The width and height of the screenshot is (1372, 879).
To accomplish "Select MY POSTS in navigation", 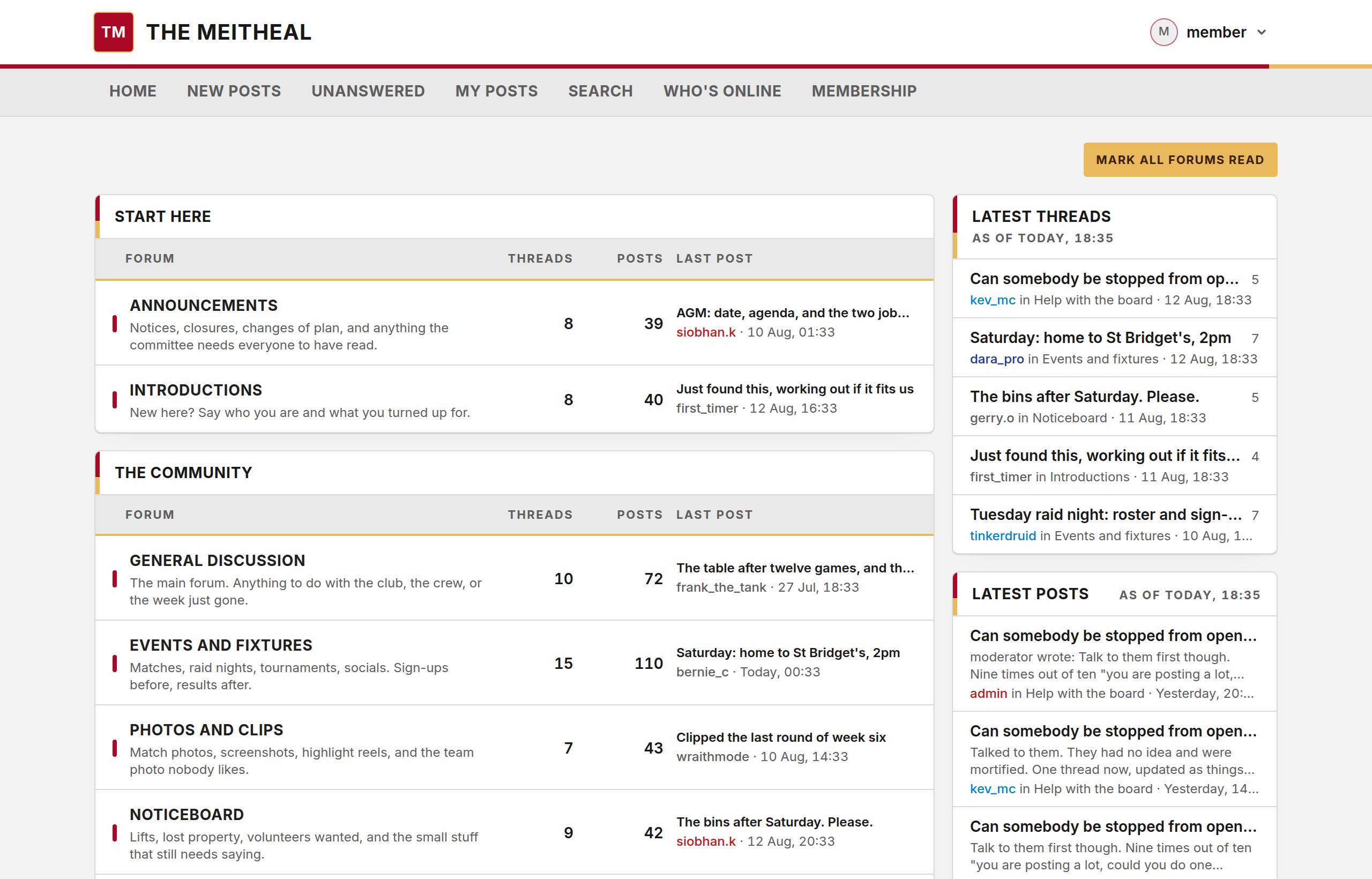I will (x=496, y=91).
